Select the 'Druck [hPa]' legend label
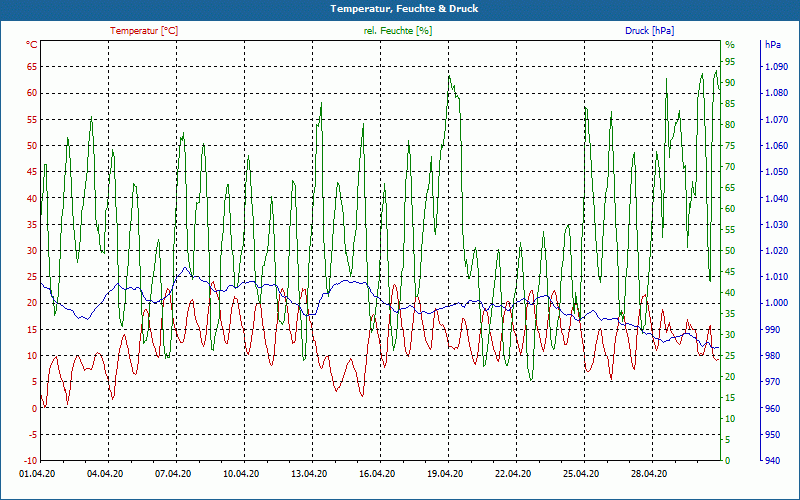Viewport: 800px width, 500px height. 649,31
